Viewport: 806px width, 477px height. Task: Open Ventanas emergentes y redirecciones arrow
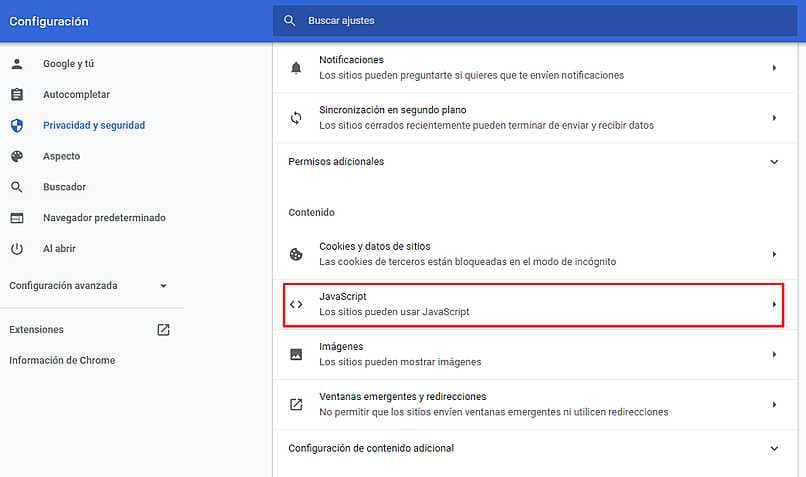774,405
